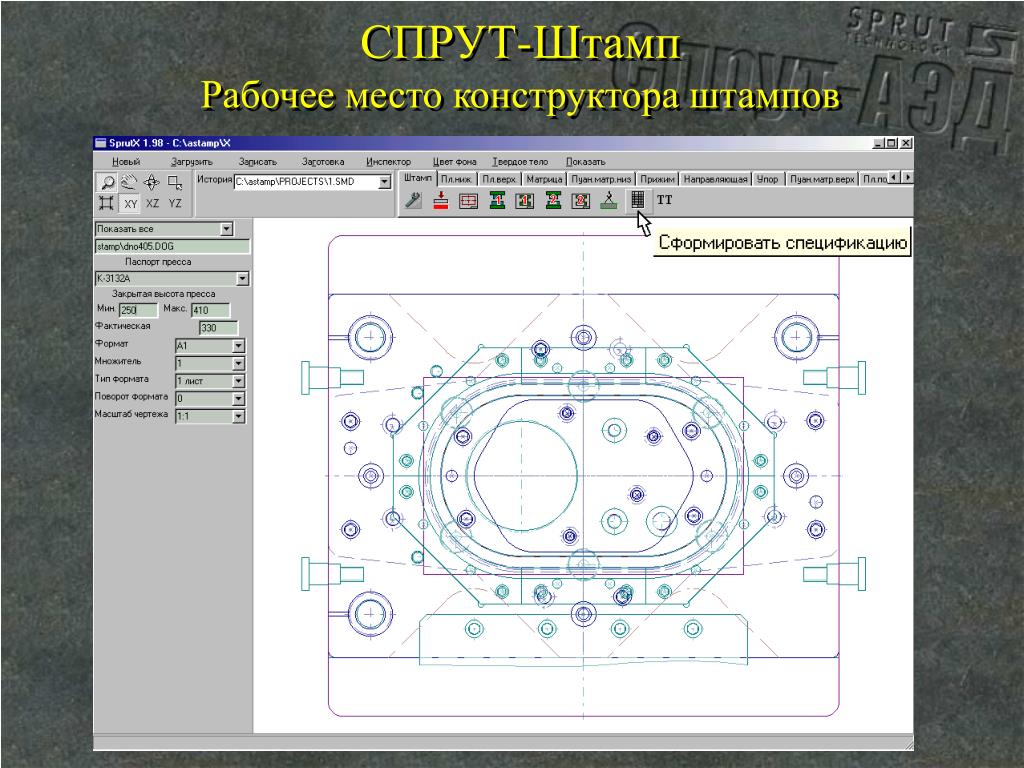Click the Мин. height field
The image size is (1024, 768).
[138, 310]
